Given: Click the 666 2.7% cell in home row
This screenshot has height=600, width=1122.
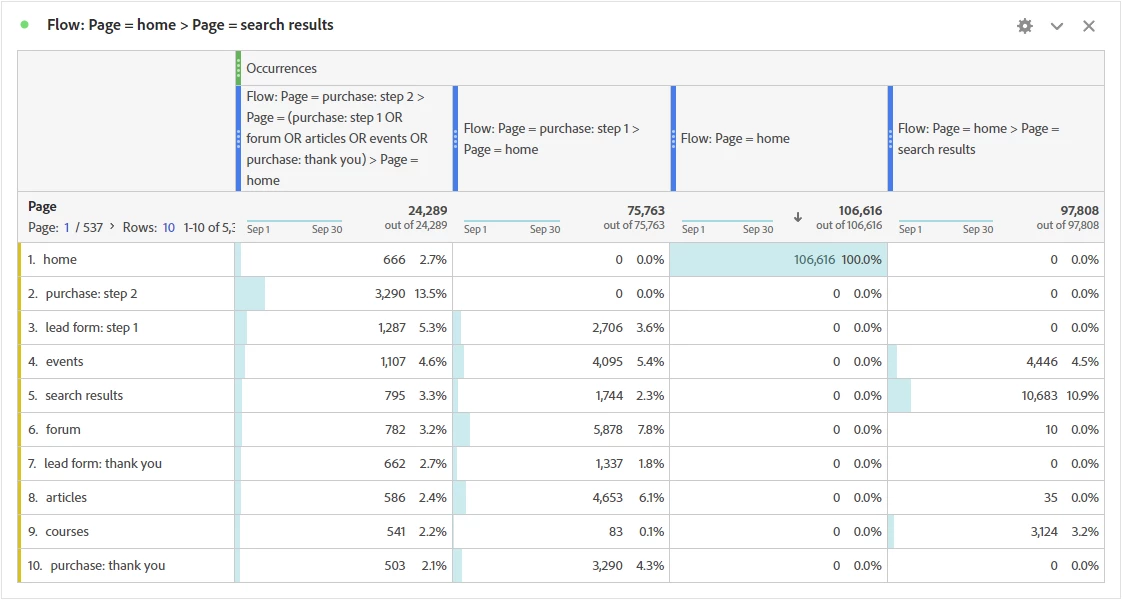Looking at the screenshot, I should pos(344,260).
